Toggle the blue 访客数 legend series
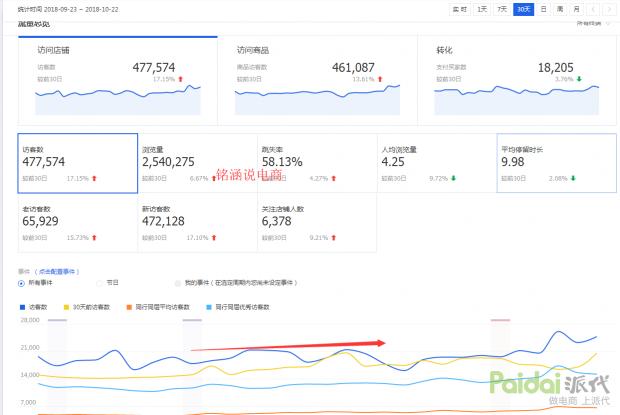 tap(34, 307)
